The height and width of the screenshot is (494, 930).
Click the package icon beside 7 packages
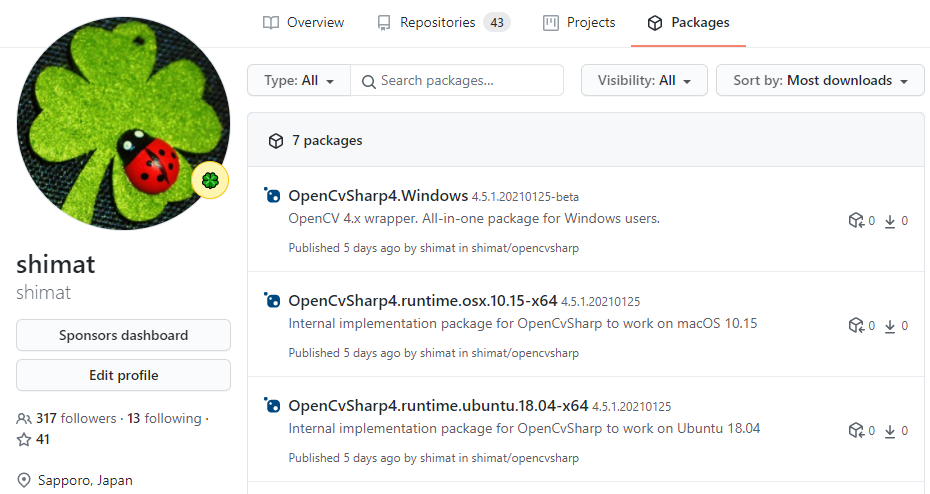tap(276, 141)
